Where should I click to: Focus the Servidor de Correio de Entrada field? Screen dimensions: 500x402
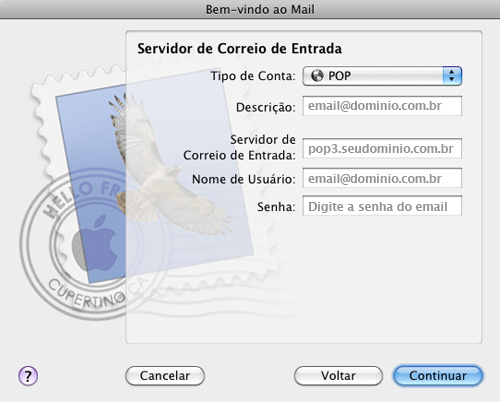pyautogui.click(x=382, y=148)
